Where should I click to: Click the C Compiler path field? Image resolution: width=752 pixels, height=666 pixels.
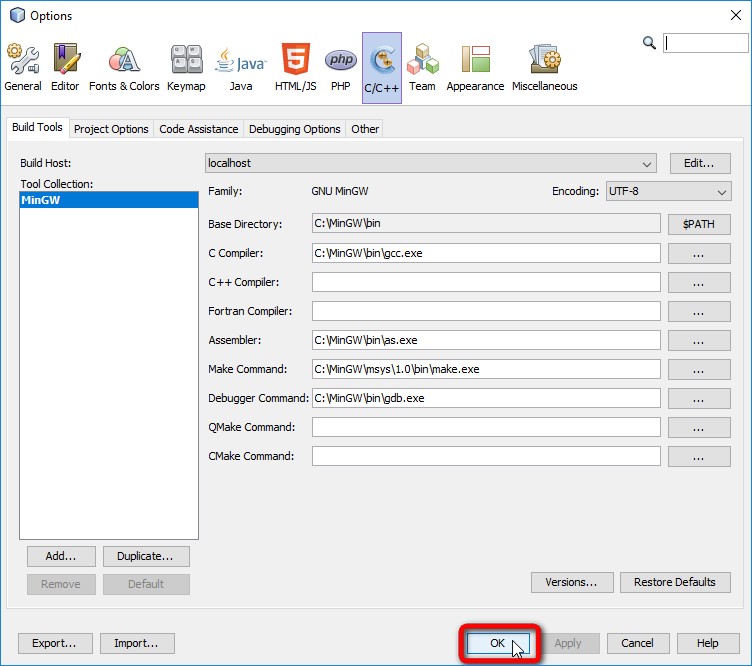pos(486,253)
